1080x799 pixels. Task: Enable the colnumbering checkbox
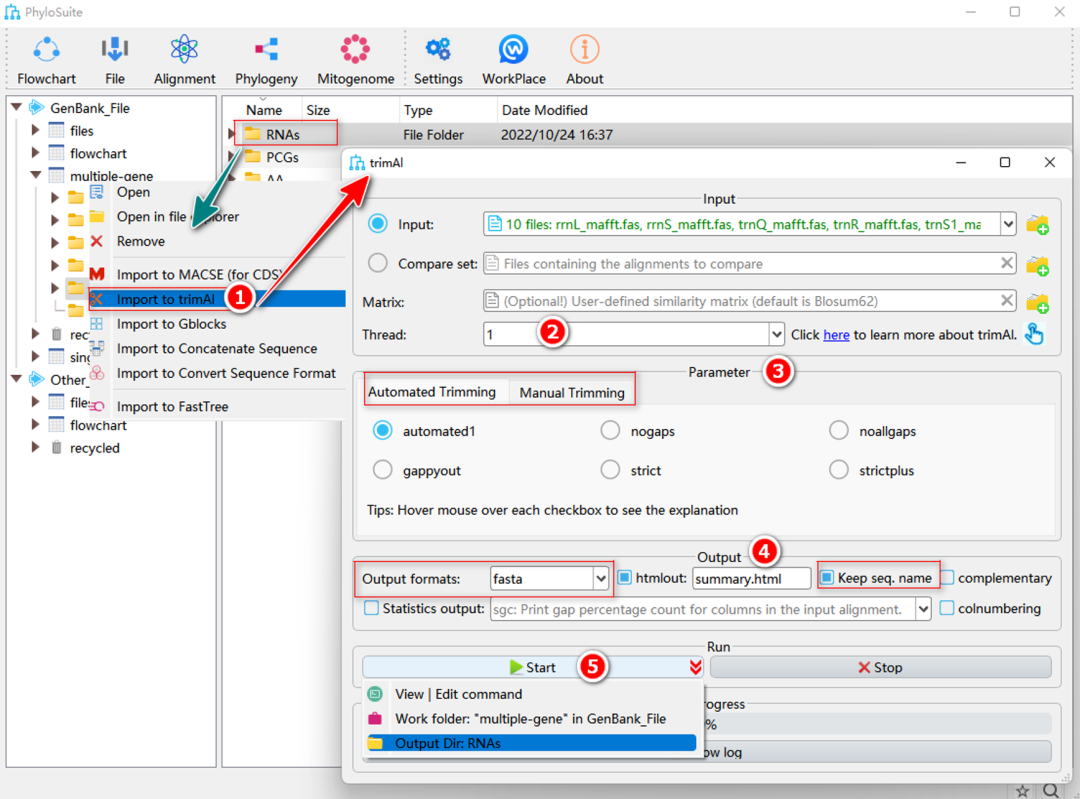(x=947, y=608)
